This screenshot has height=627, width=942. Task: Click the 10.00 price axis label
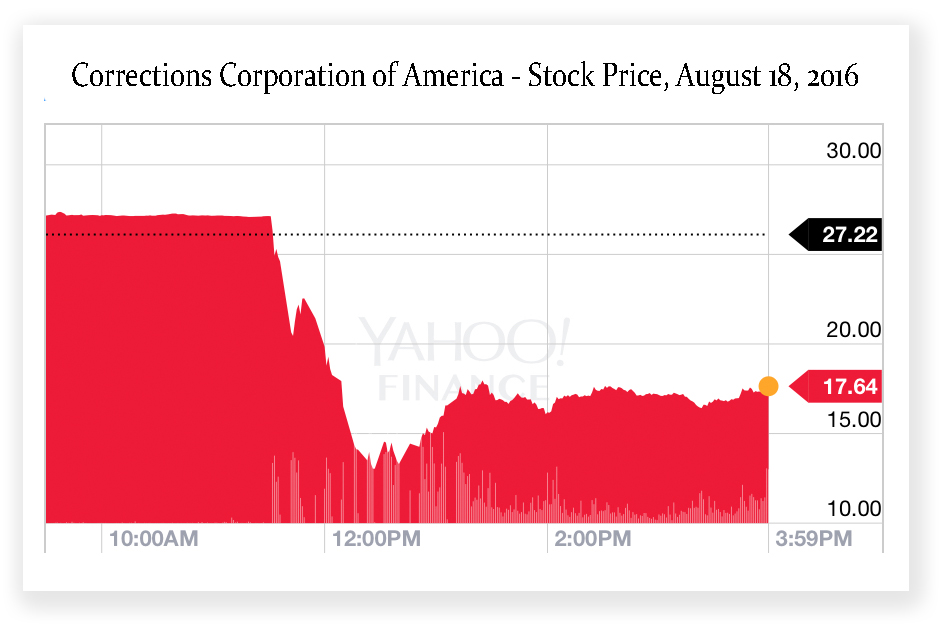[x=853, y=509]
